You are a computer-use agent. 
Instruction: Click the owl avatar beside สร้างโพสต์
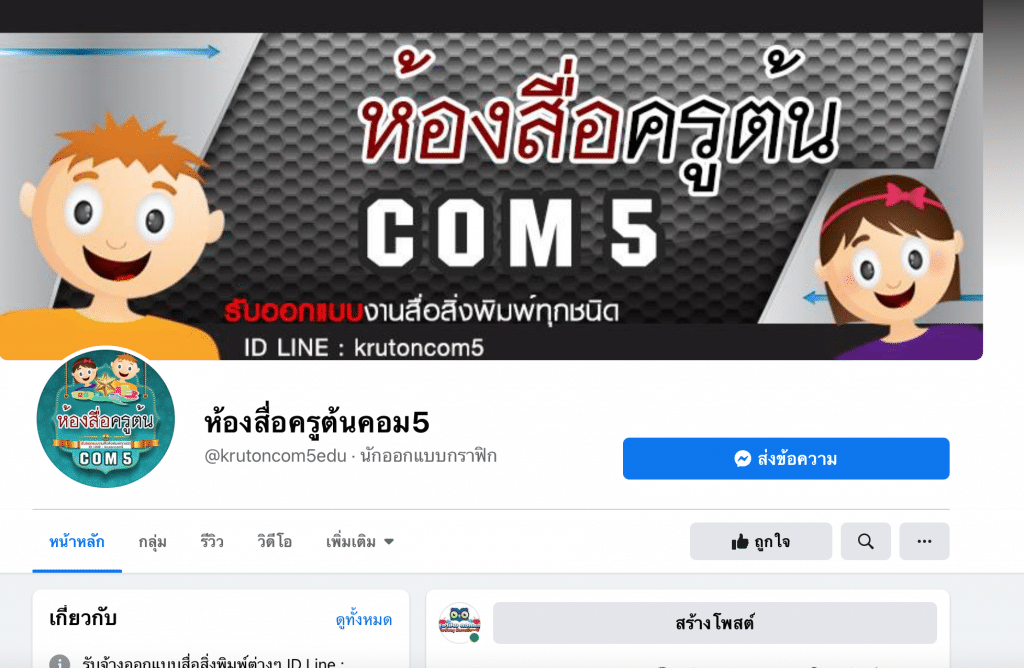pos(460,622)
